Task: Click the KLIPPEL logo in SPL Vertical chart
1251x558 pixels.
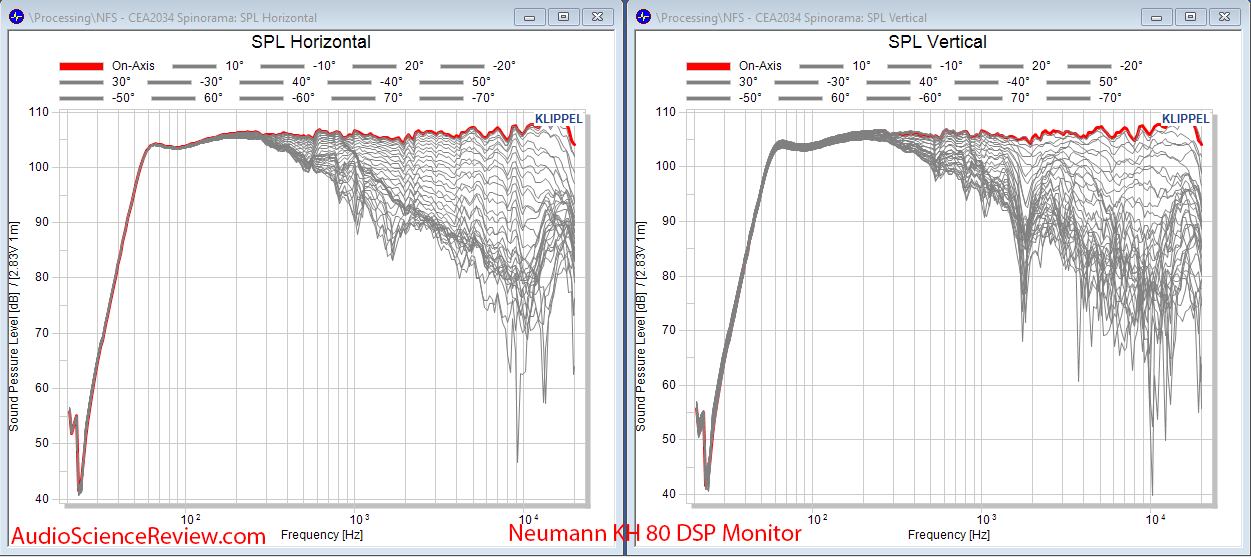Action: (x=1185, y=118)
